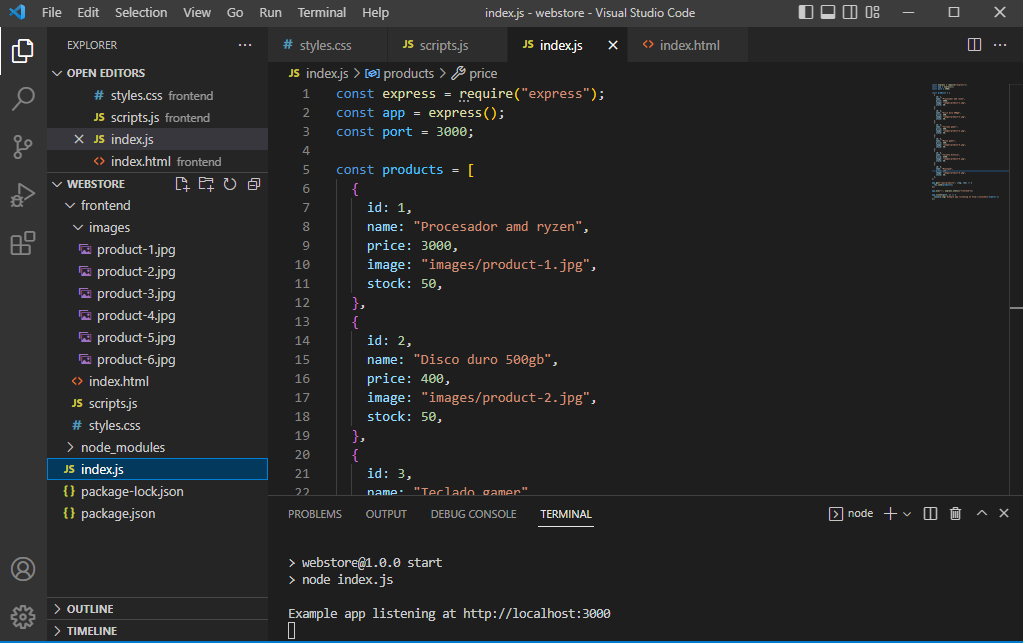The height and width of the screenshot is (643, 1023).
Task: Collapse all folders in WEBSTORE explorer
Action: [254, 185]
